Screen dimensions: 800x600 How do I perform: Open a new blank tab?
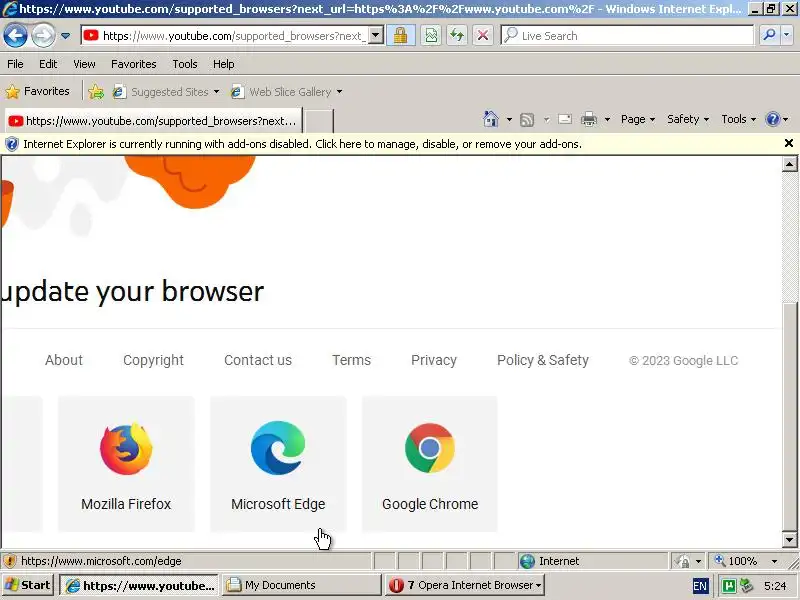click(x=319, y=121)
